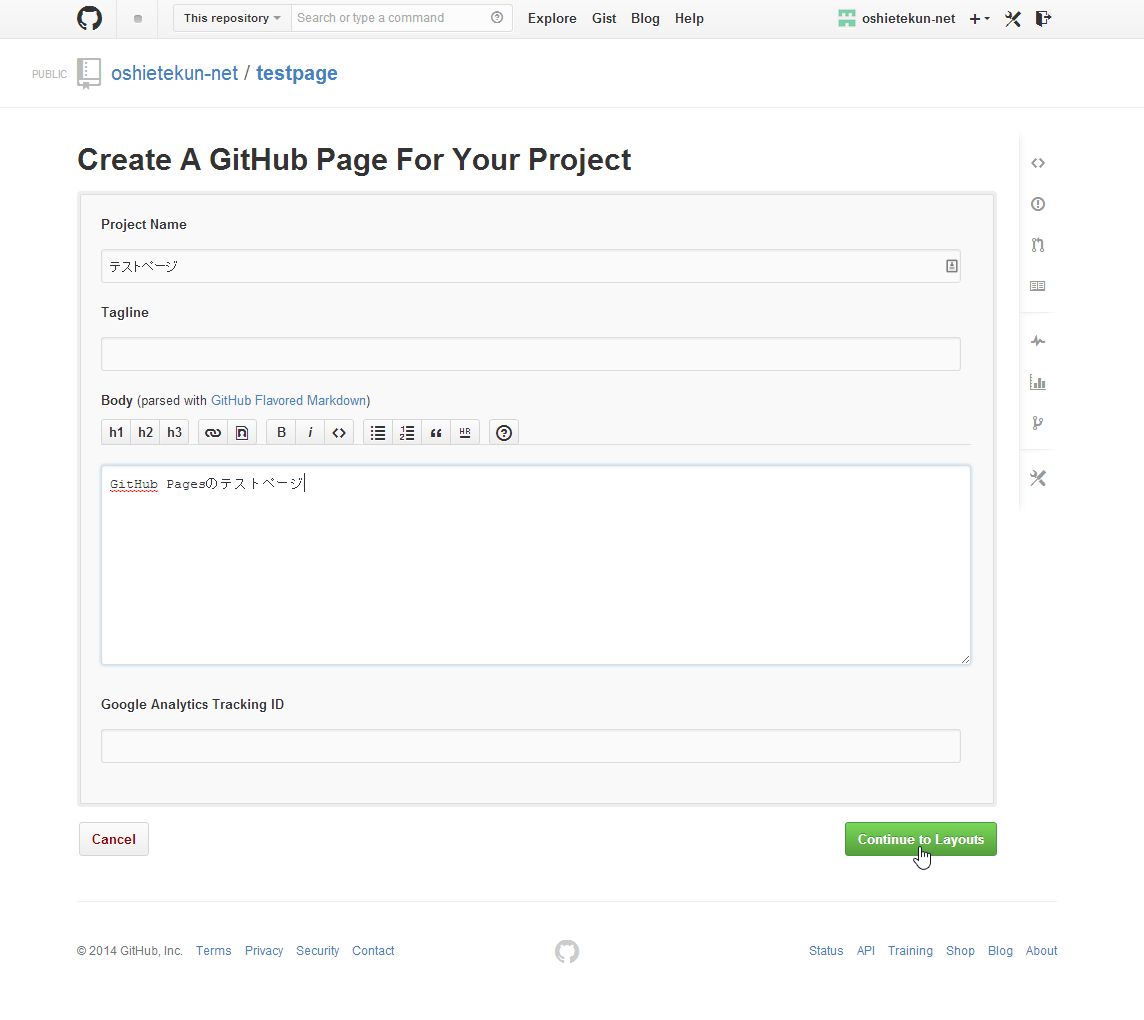Open the Status footer link
Viewport: 1144px width, 1020px height.
pos(826,951)
